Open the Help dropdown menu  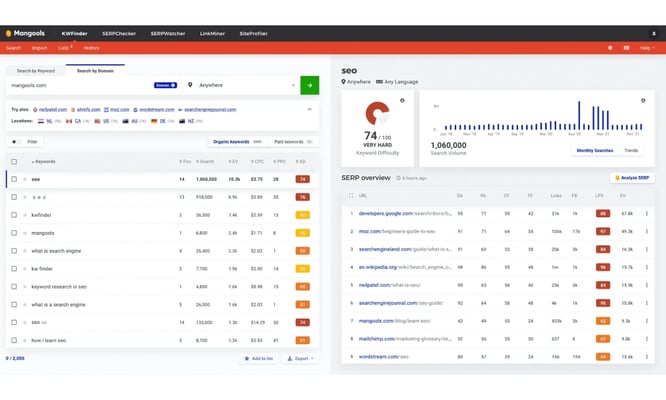(647, 48)
